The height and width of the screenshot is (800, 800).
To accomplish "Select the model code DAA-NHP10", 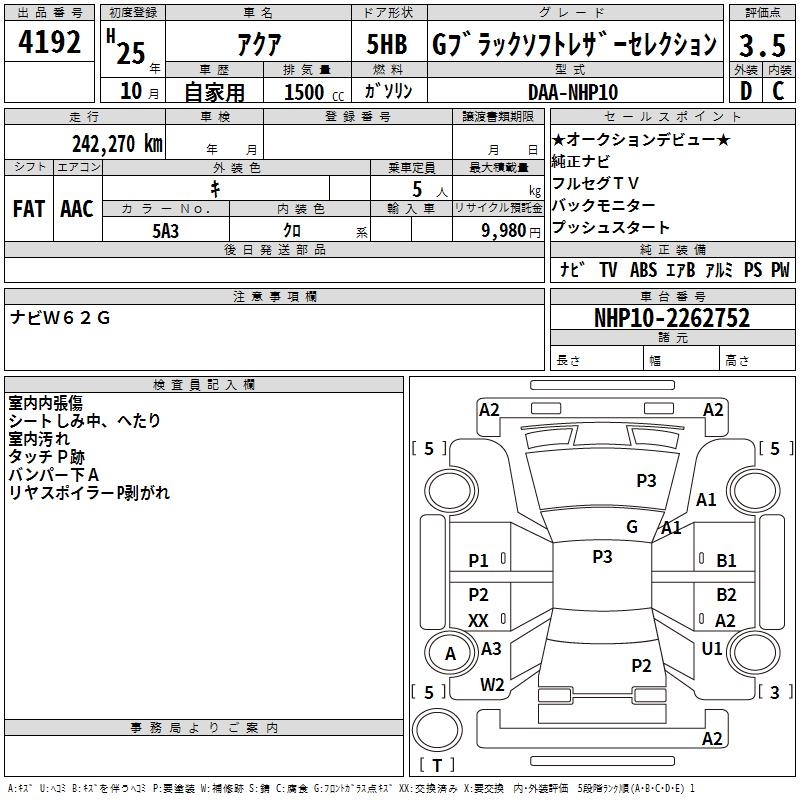I will click(x=573, y=91).
